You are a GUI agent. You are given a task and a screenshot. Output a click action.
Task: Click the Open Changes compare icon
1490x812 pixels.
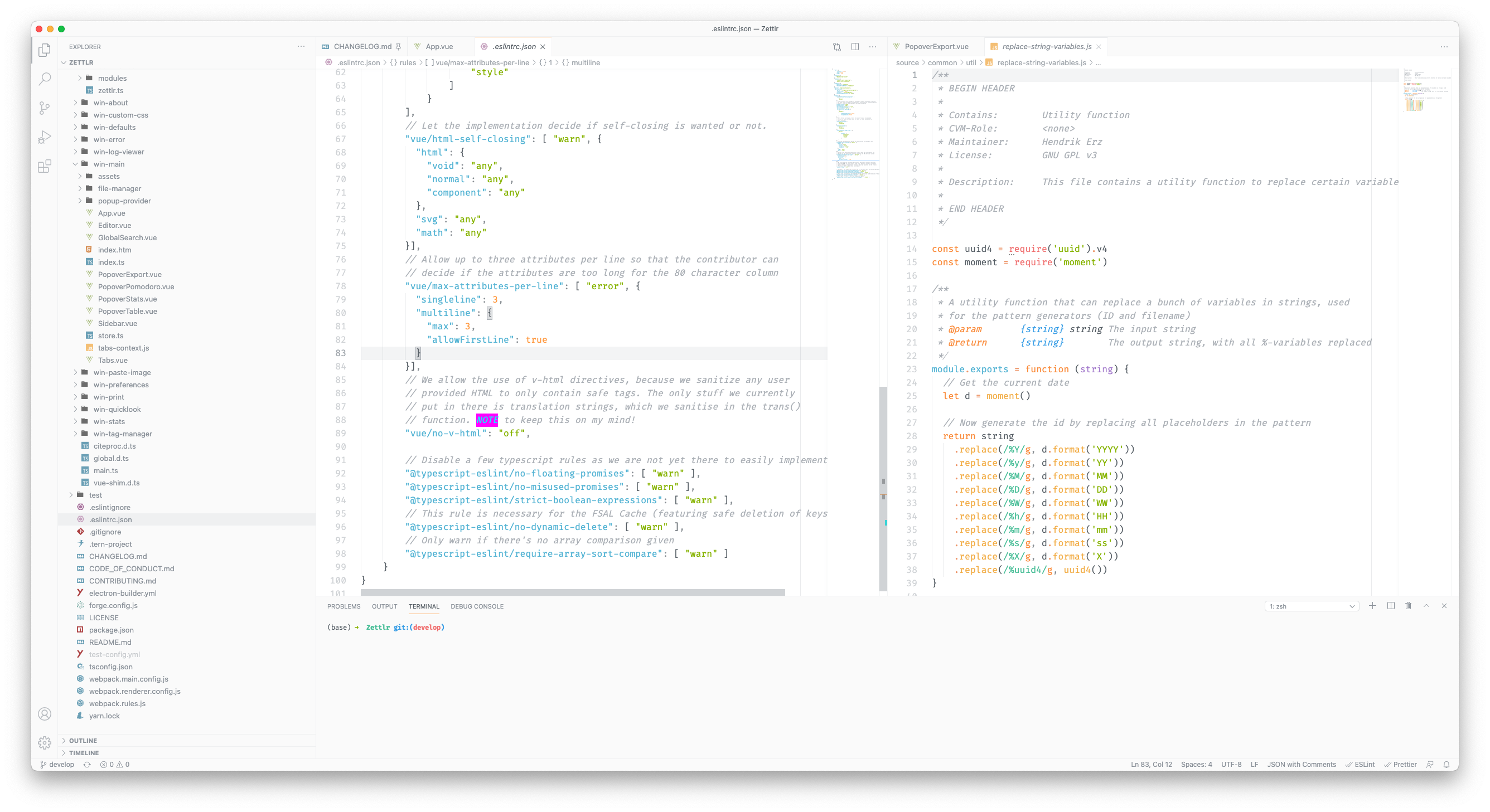pyautogui.click(x=836, y=47)
